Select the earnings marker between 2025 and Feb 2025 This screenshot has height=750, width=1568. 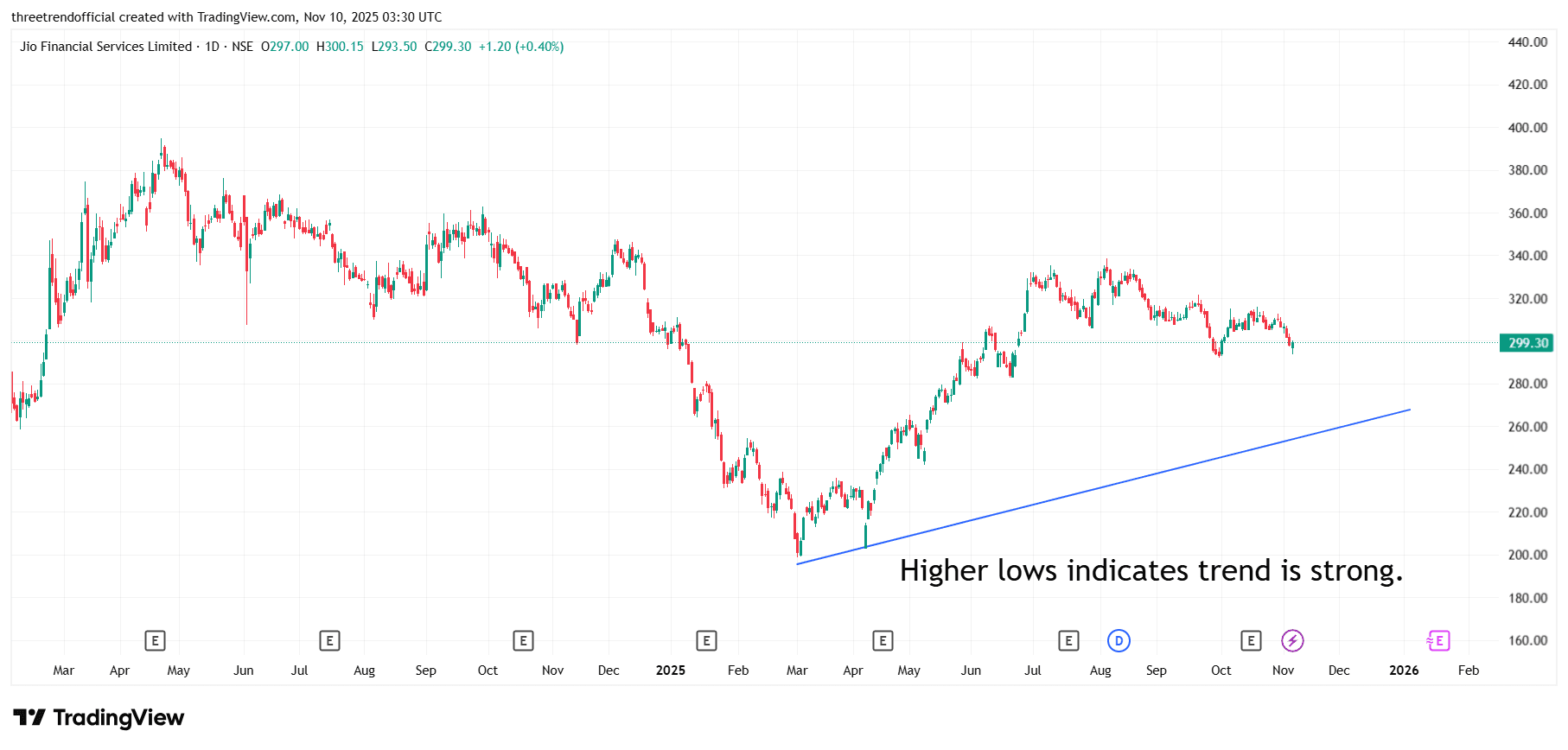click(706, 641)
